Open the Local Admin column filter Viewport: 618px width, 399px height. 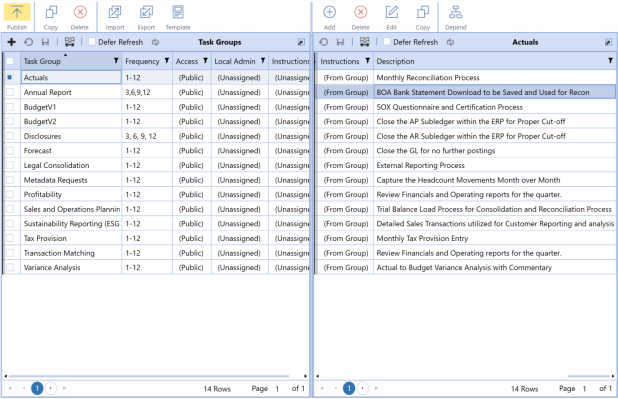tap(263, 61)
